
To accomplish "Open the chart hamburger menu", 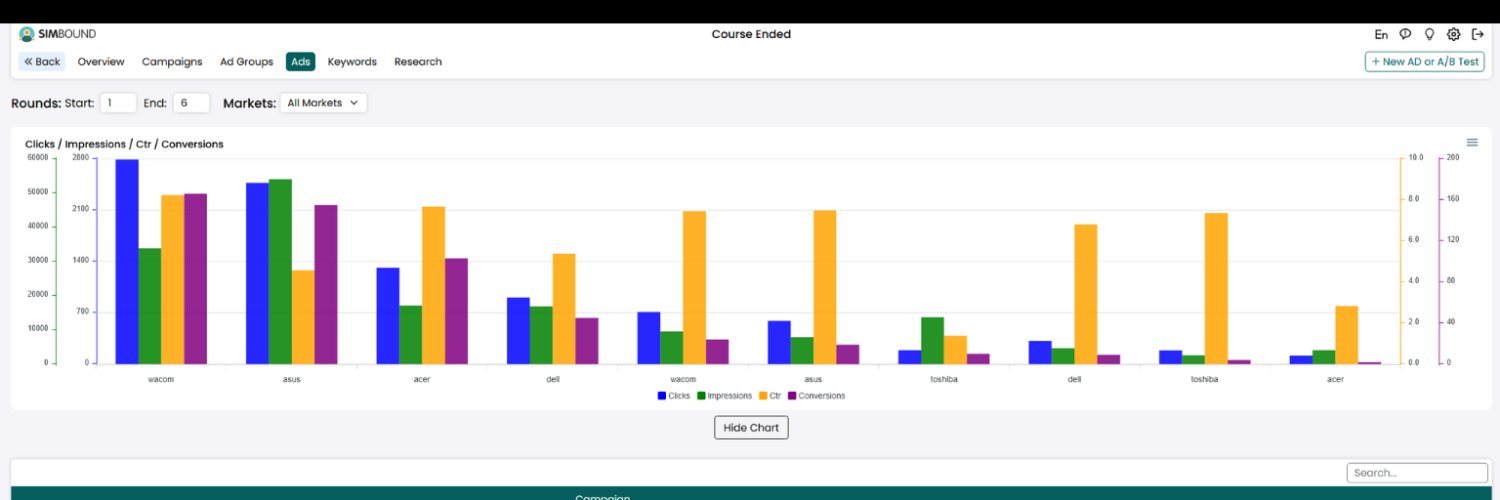I will (x=1472, y=142).
